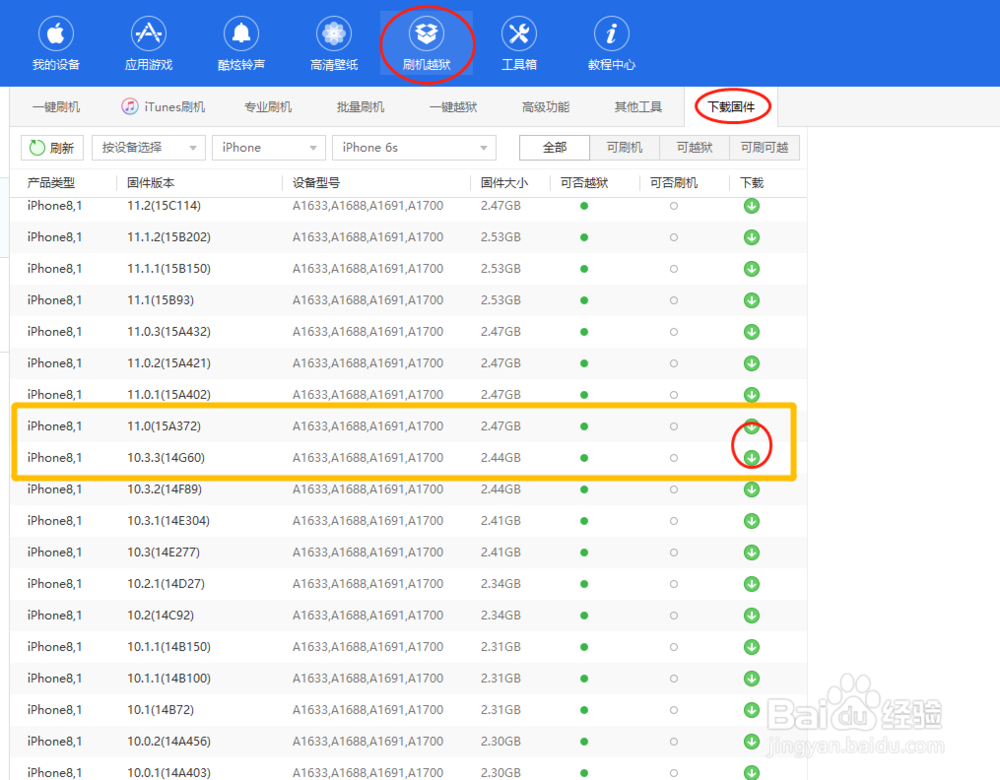This screenshot has width=1000, height=780.
Task: Download firmware 11.0.2(15A421)
Action: pos(752,363)
